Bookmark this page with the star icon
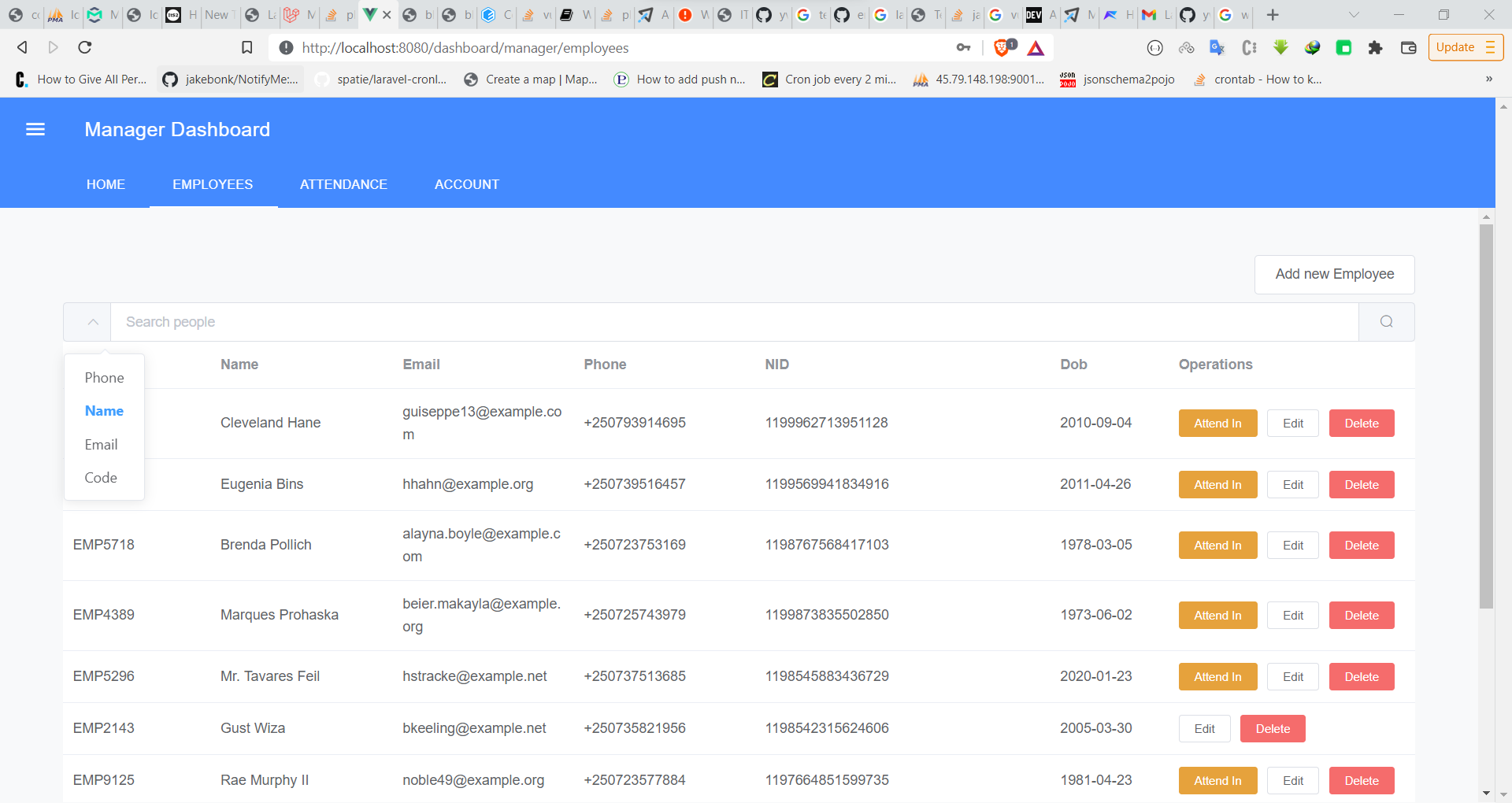The width and height of the screenshot is (1512, 803). click(x=246, y=47)
